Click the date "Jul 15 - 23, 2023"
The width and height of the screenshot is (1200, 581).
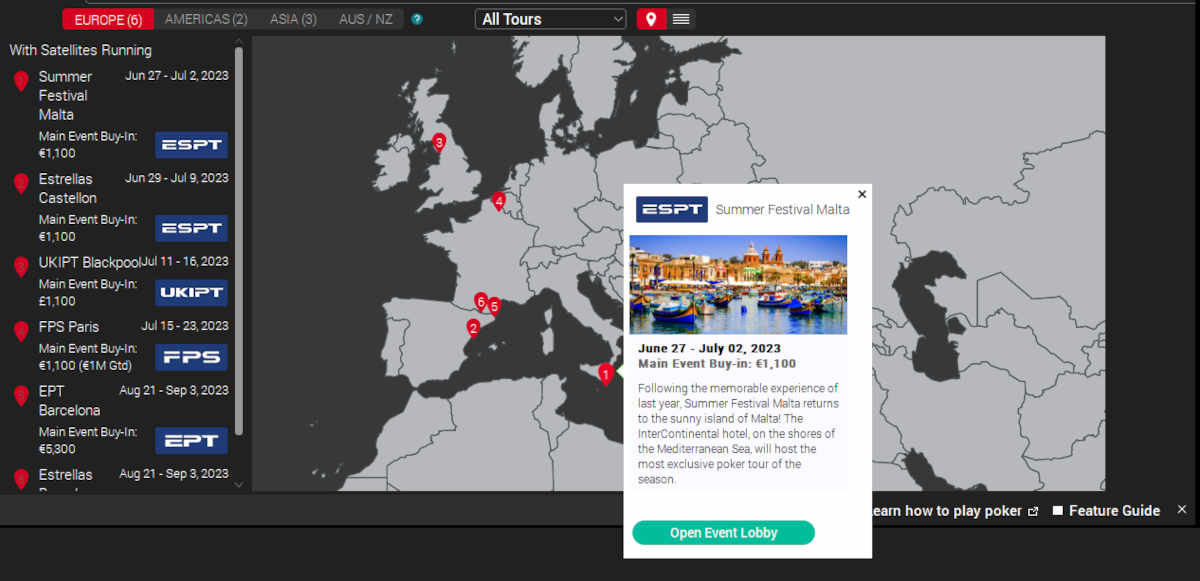[185, 325]
